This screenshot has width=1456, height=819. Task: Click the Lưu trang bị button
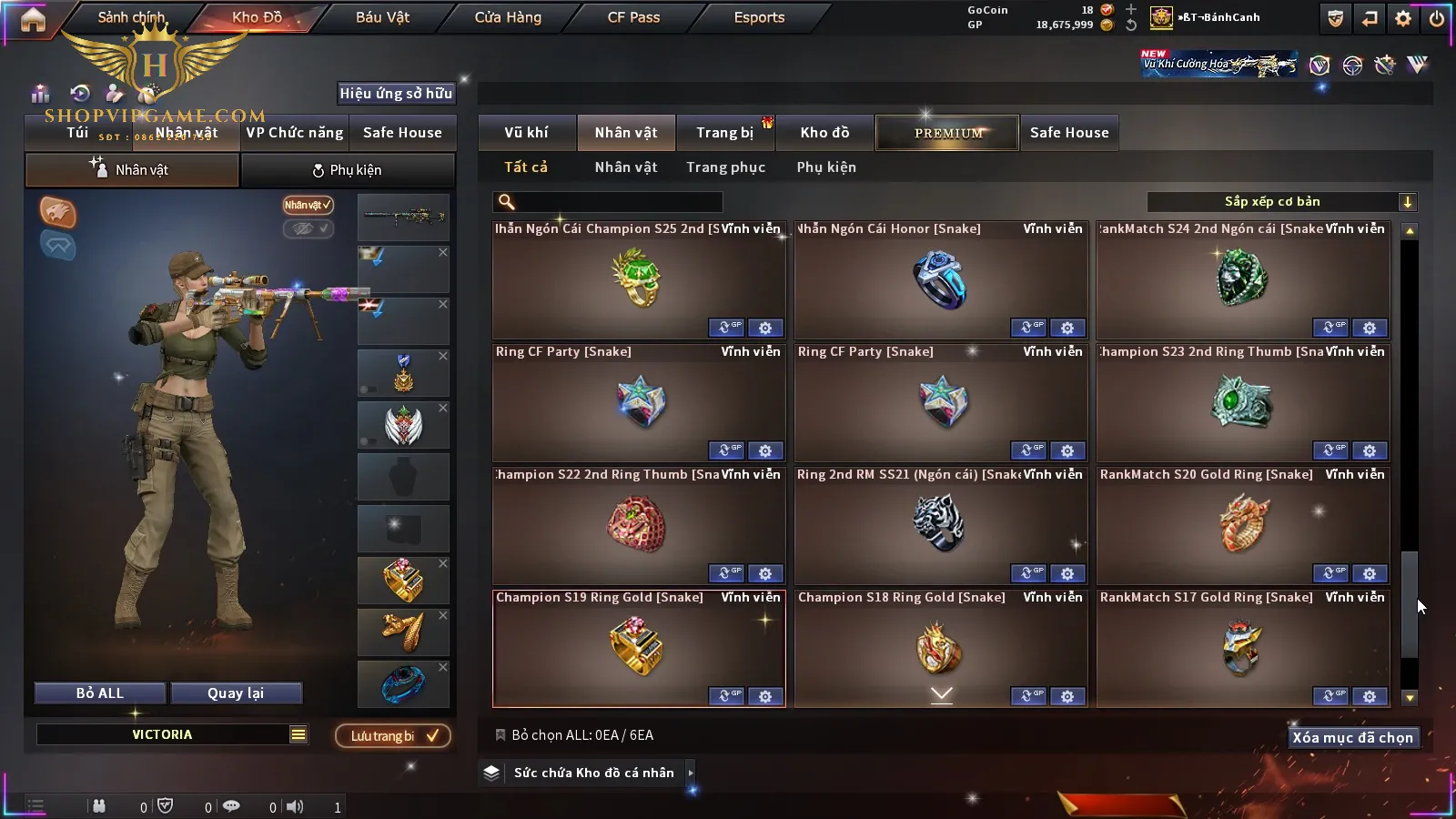(x=393, y=735)
